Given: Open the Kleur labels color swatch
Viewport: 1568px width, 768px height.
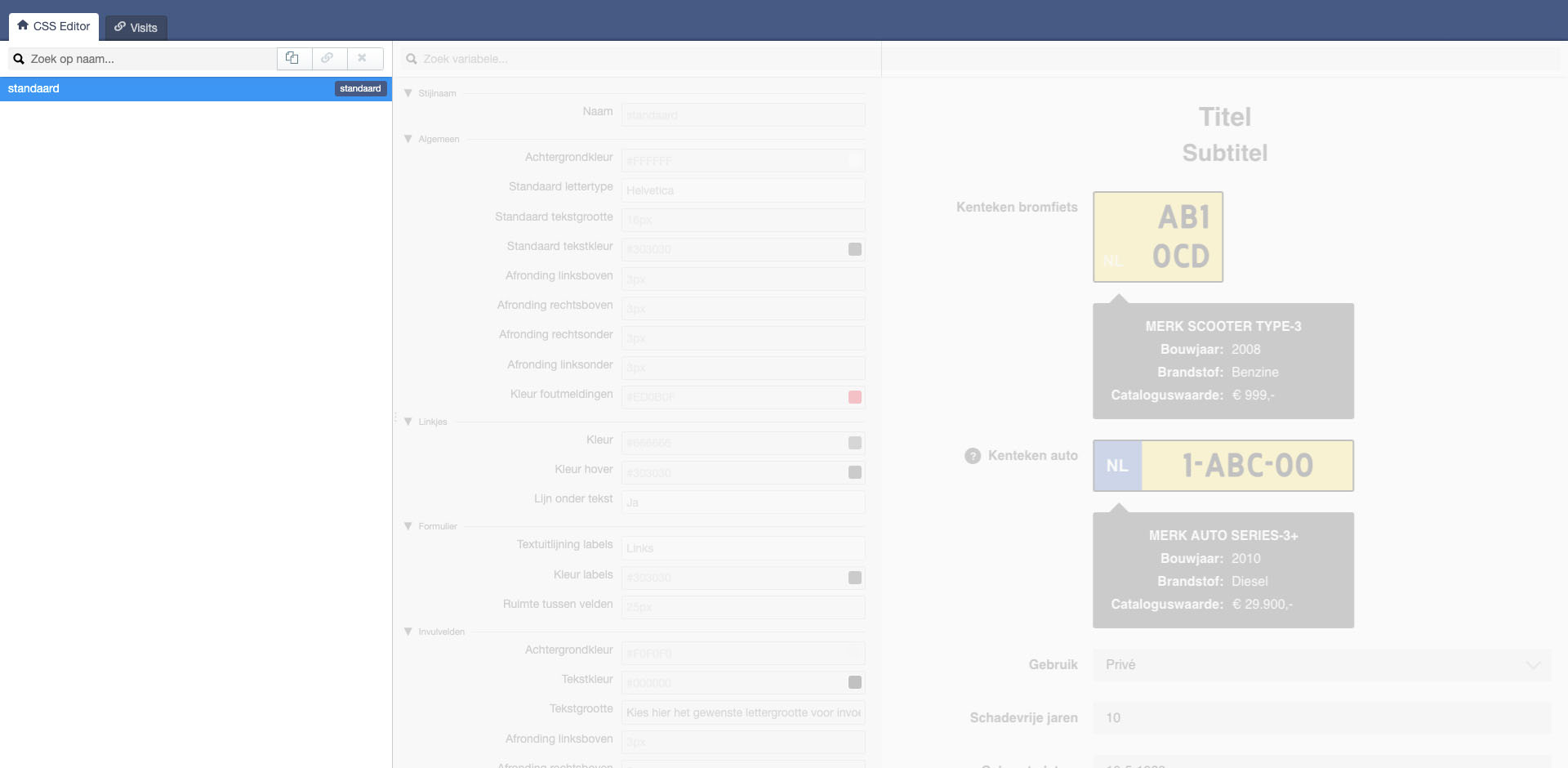Looking at the screenshot, I should (x=854, y=578).
